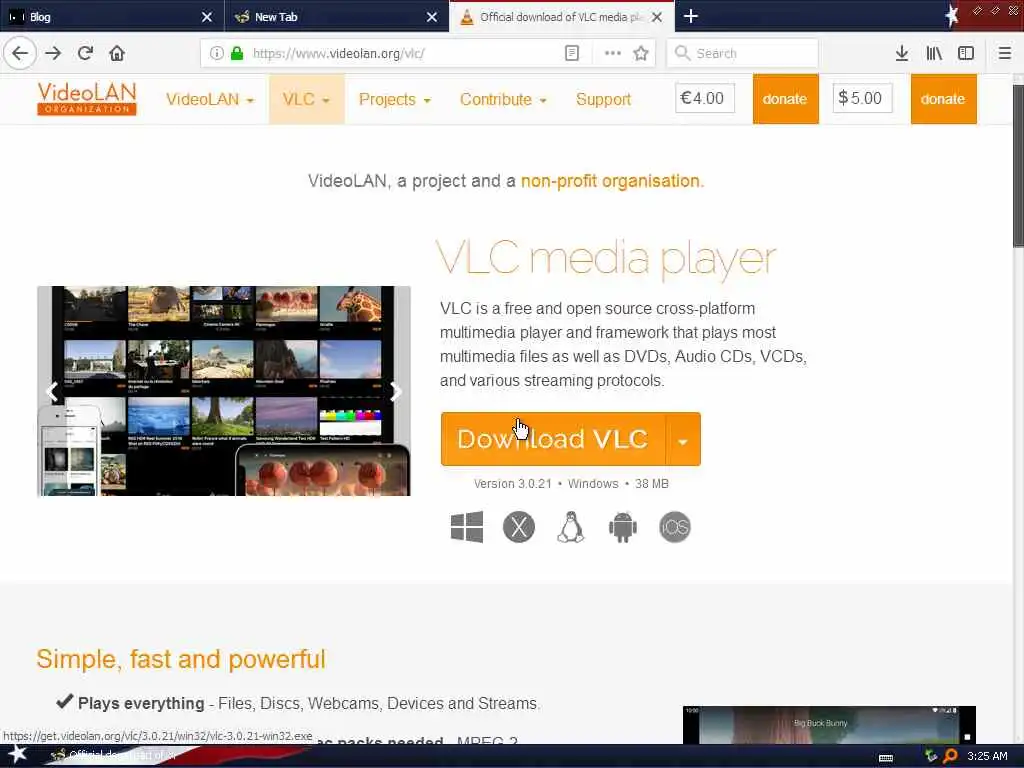Show the previous carousel screenshot
The width and height of the screenshot is (1024, 768).
point(53,392)
